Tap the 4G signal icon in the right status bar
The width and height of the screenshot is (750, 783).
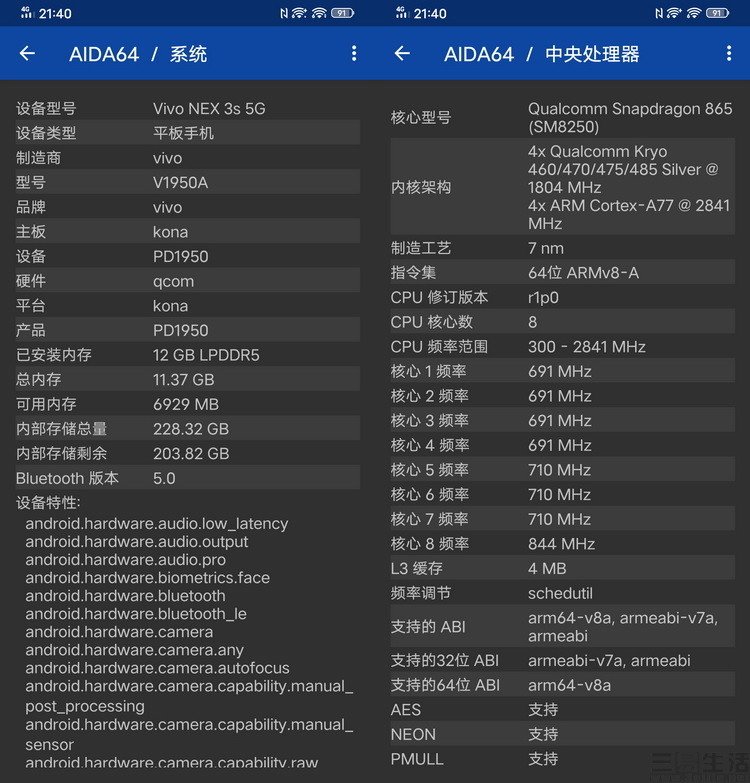[x=401, y=13]
